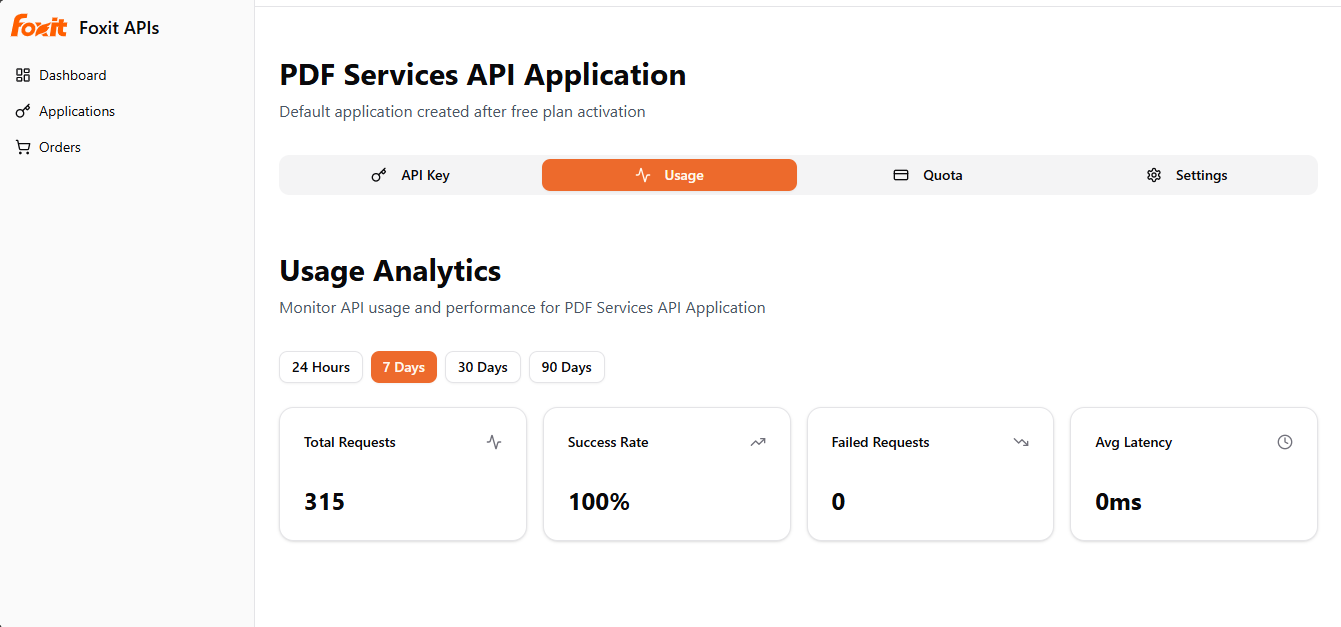Select the Usage tab
The width and height of the screenshot is (1341, 627).
pos(669,175)
